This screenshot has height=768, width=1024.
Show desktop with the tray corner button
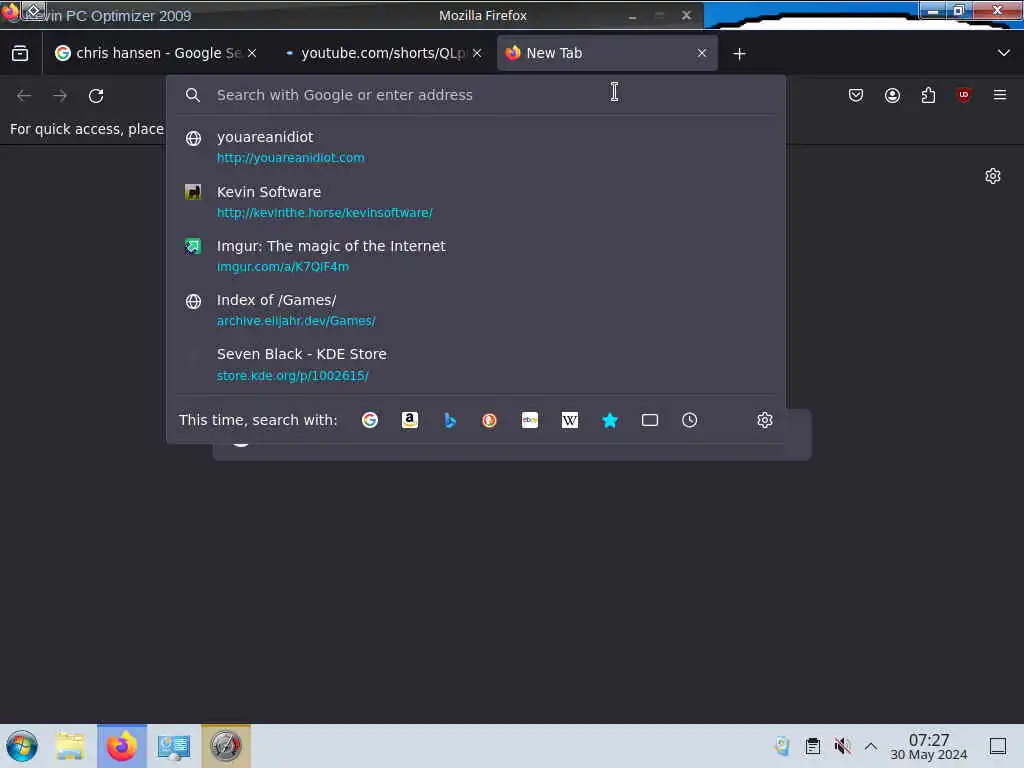click(x=998, y=746)
